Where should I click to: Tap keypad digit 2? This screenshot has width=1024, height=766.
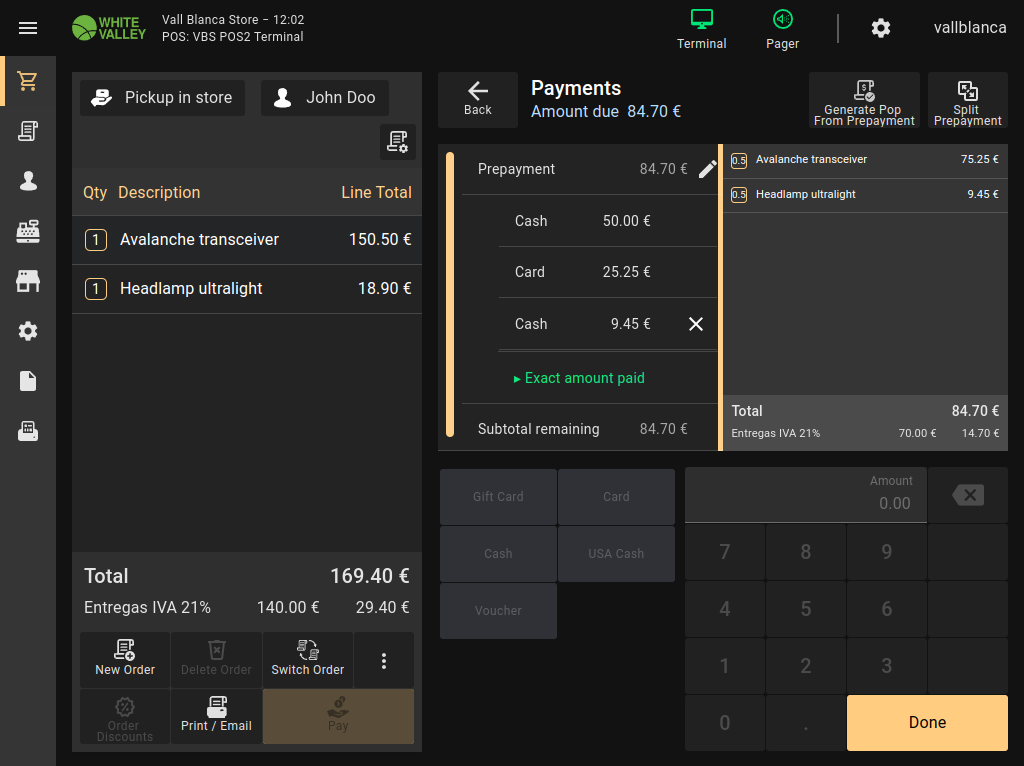click(806, 666)
